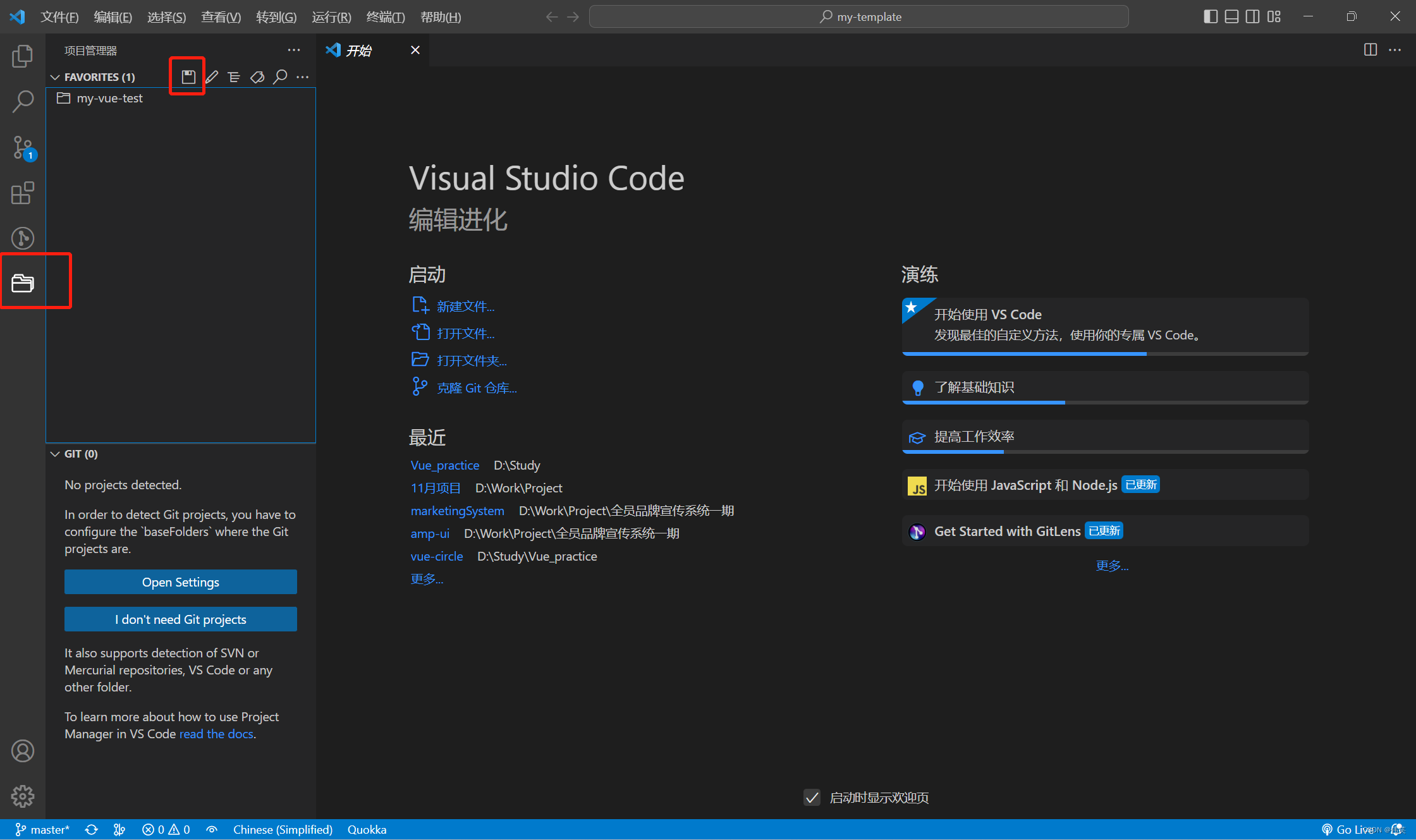Viewport: 1416px width, 840px height.
Task: Open the Manage gear icon
Action: click(23, 796)
